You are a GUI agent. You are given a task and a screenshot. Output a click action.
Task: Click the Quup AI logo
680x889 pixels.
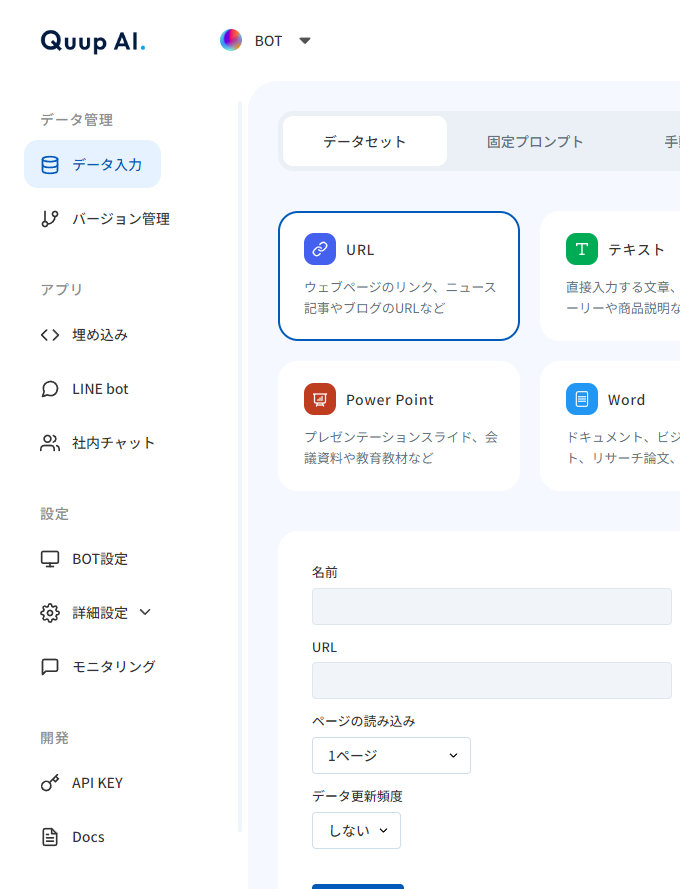tap(93, 41)
